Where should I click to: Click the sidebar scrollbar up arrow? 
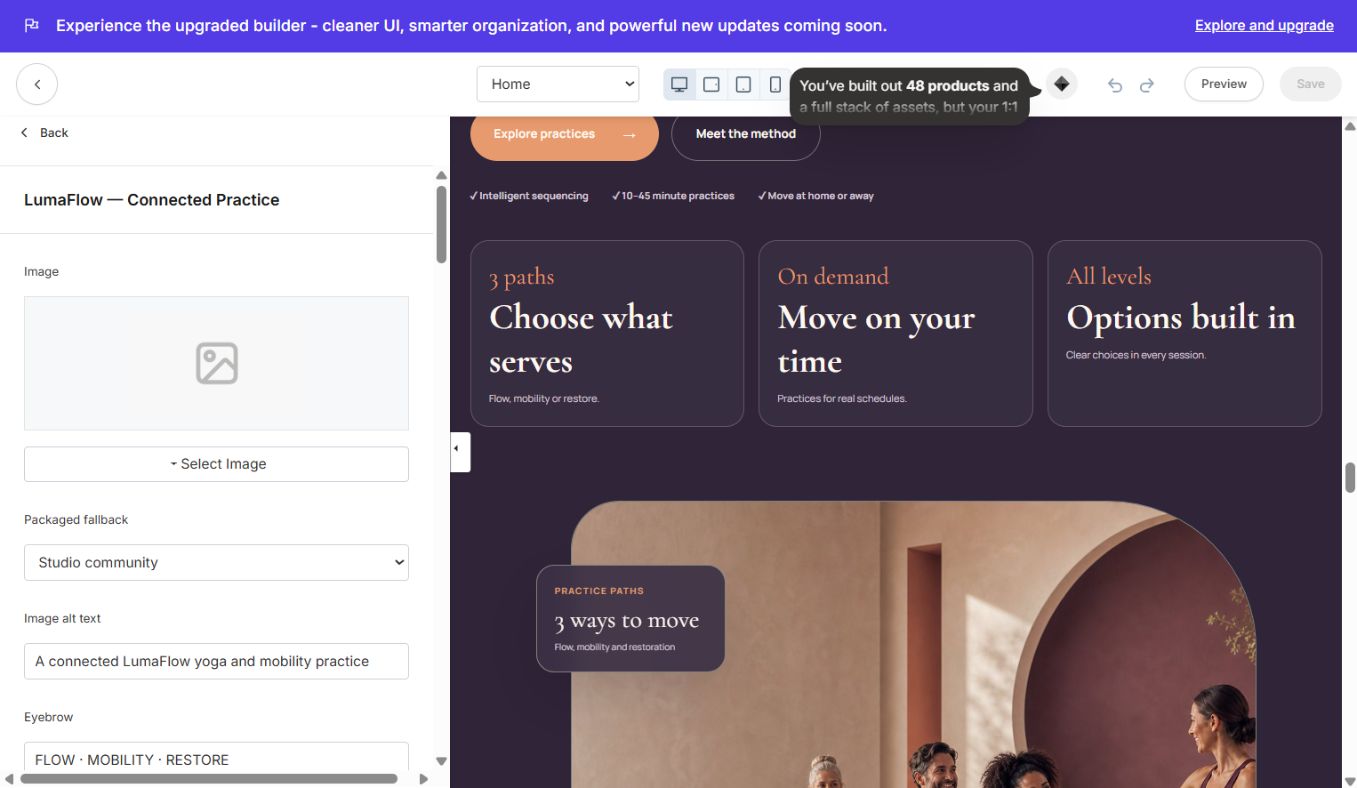(441, 175)
